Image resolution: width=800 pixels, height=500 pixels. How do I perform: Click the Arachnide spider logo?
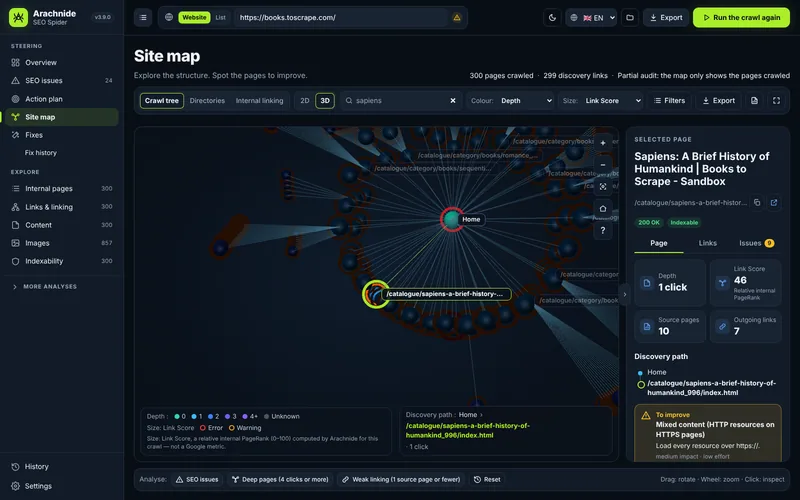pos(18,17)
